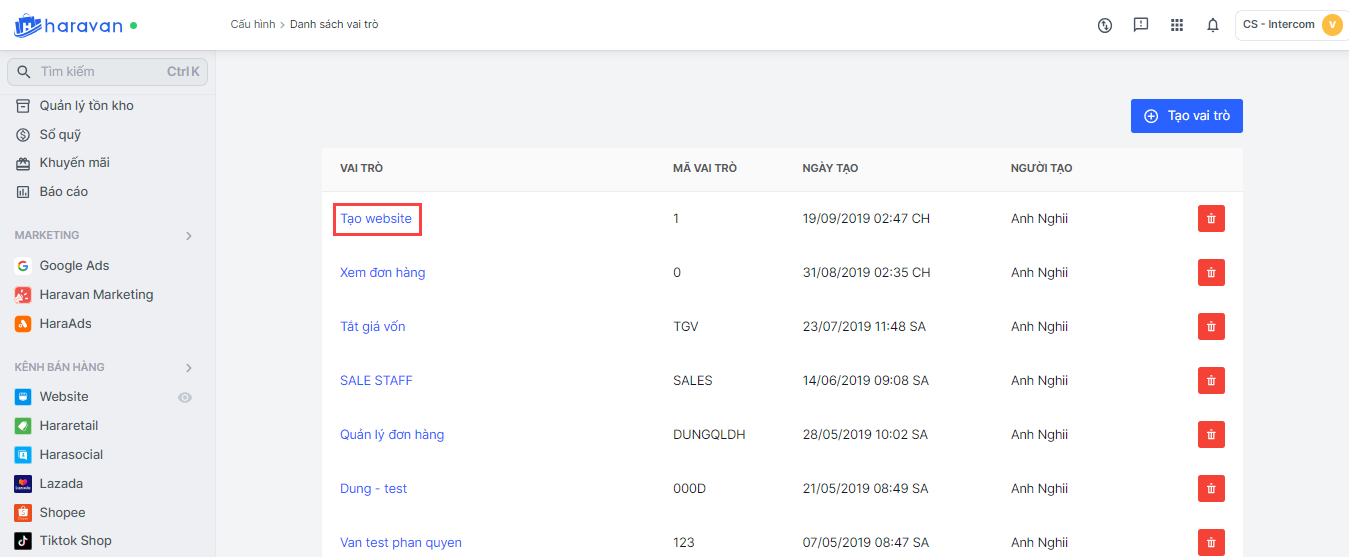The width and height of the screenshot is (1349, 557).
Task: Click the Hararetail green icon
Action: (x=23, y=426)
